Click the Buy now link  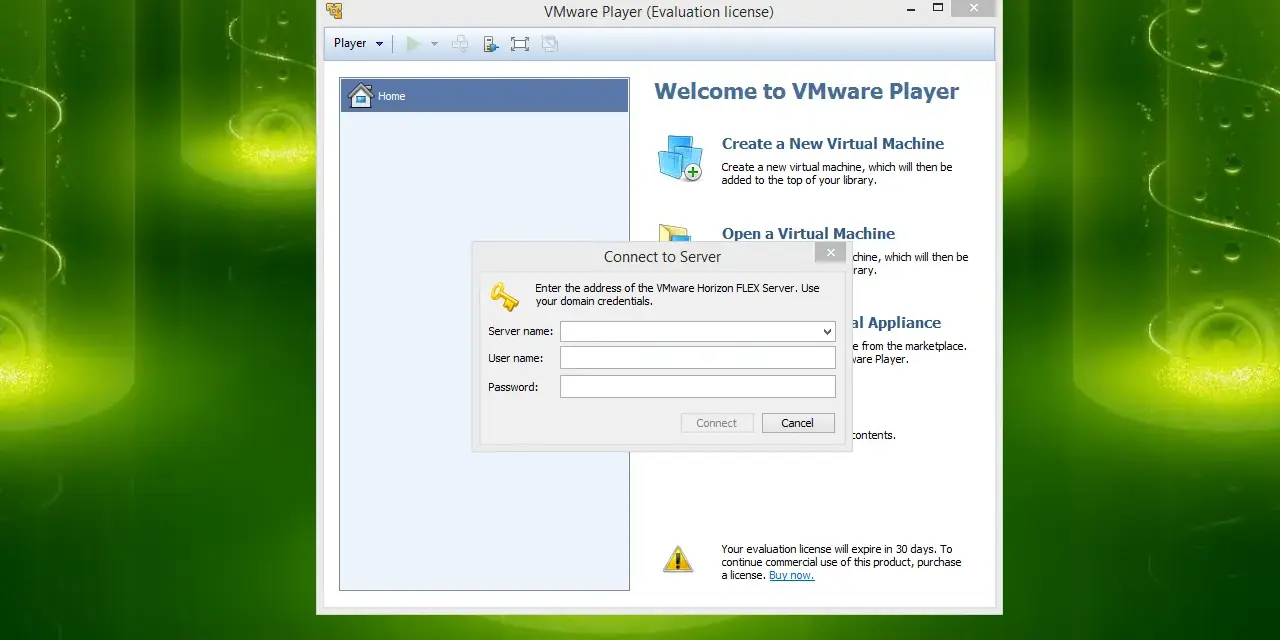[x=791, y=575]
